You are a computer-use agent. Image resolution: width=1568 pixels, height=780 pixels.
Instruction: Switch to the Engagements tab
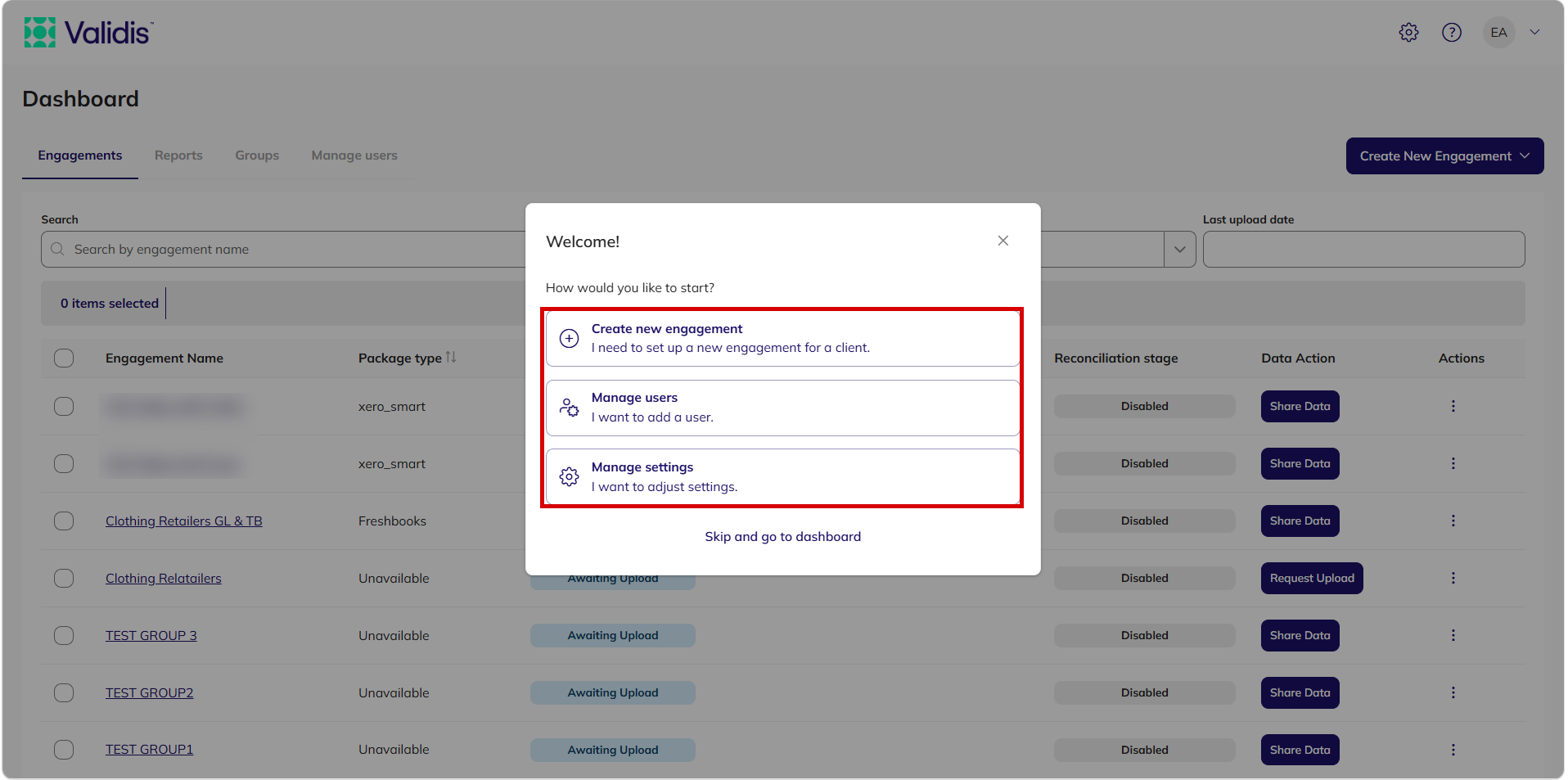click(x=80, y=156)
